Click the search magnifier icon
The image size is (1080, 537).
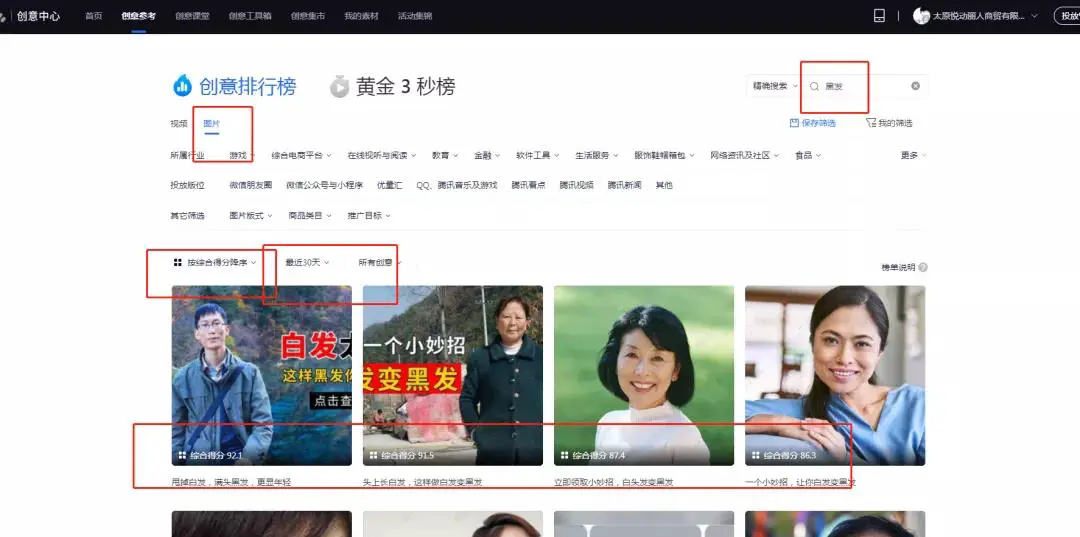(x=815, y=87)
